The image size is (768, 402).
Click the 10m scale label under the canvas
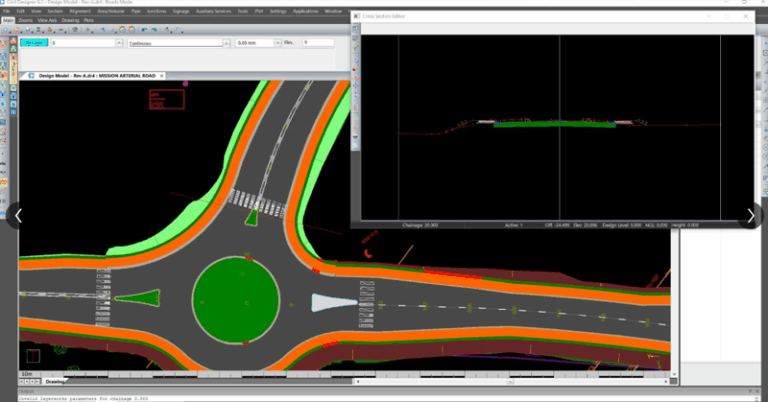[x=26, y=374]
